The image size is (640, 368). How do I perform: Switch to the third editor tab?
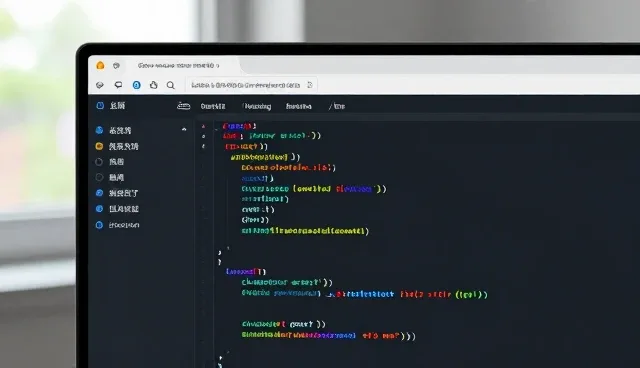(x=299, y=106)
